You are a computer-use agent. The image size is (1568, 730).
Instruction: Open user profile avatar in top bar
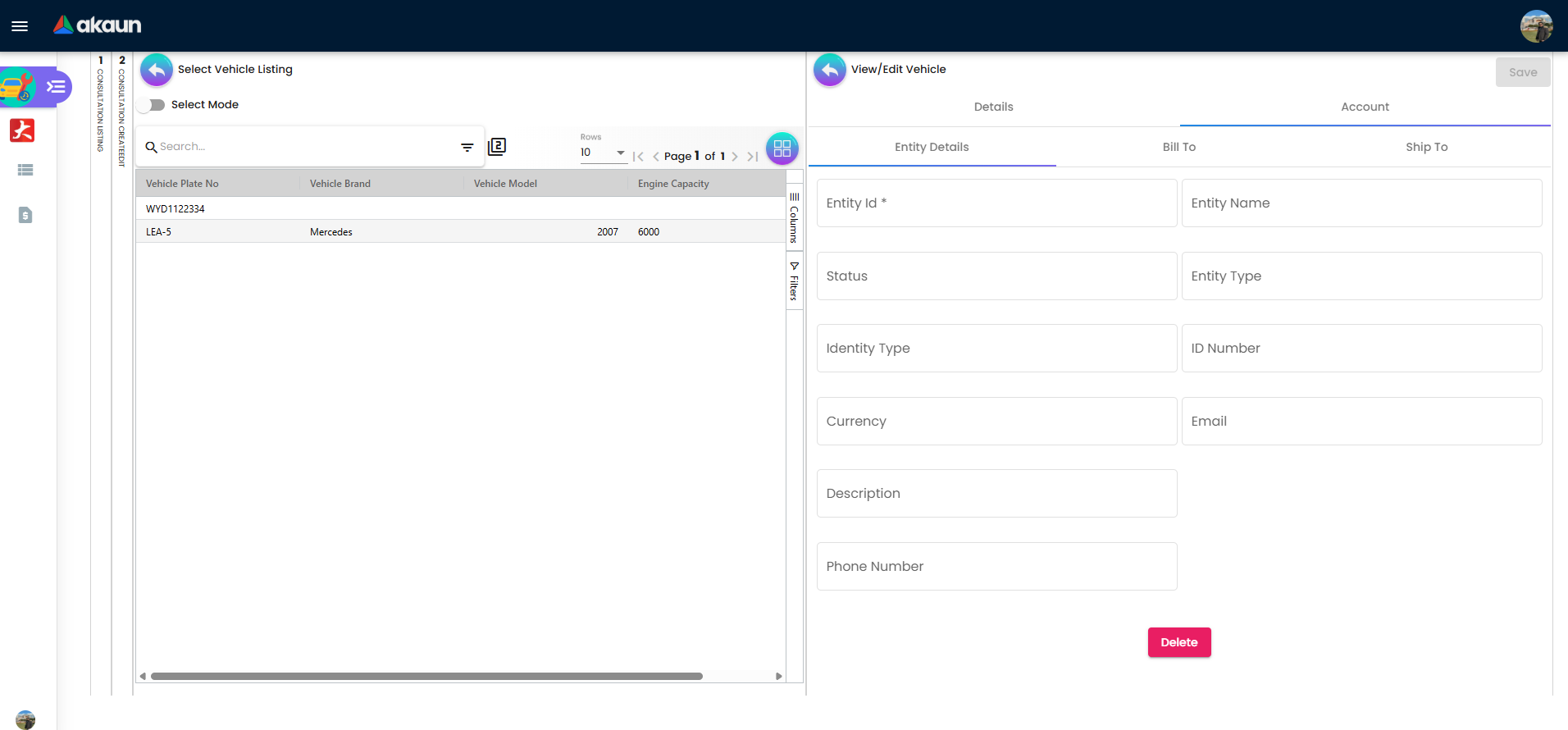click(x=1536, y=26)
